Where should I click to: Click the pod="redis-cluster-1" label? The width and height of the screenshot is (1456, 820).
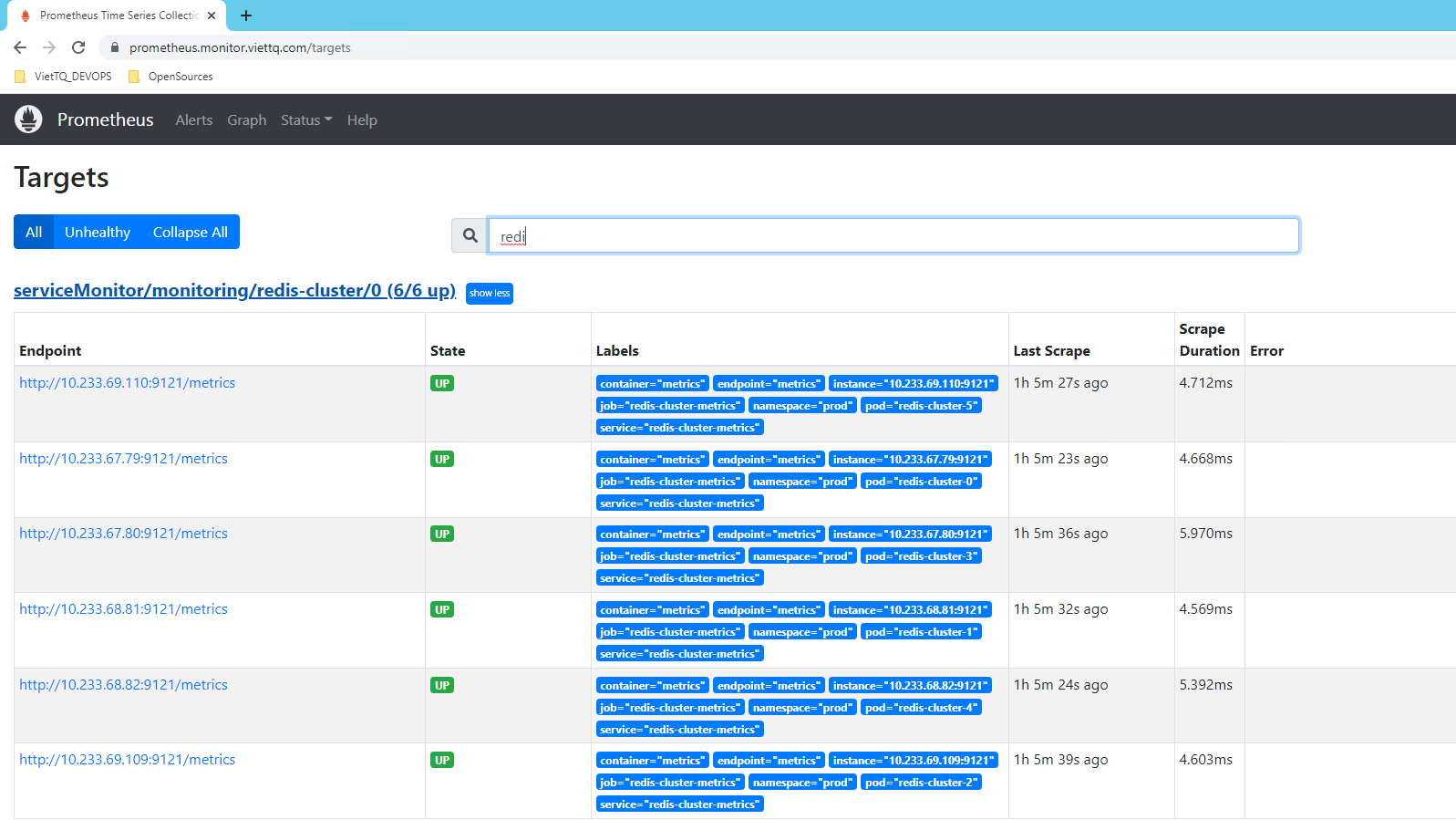[921, 632]
